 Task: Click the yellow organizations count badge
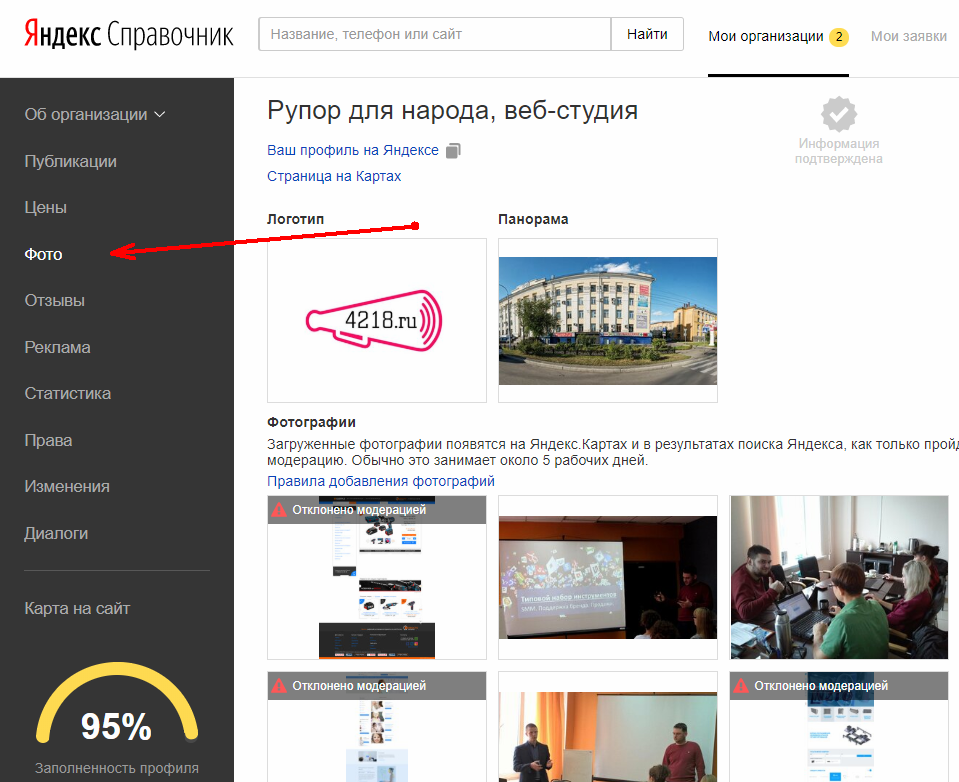coord(839,37)
